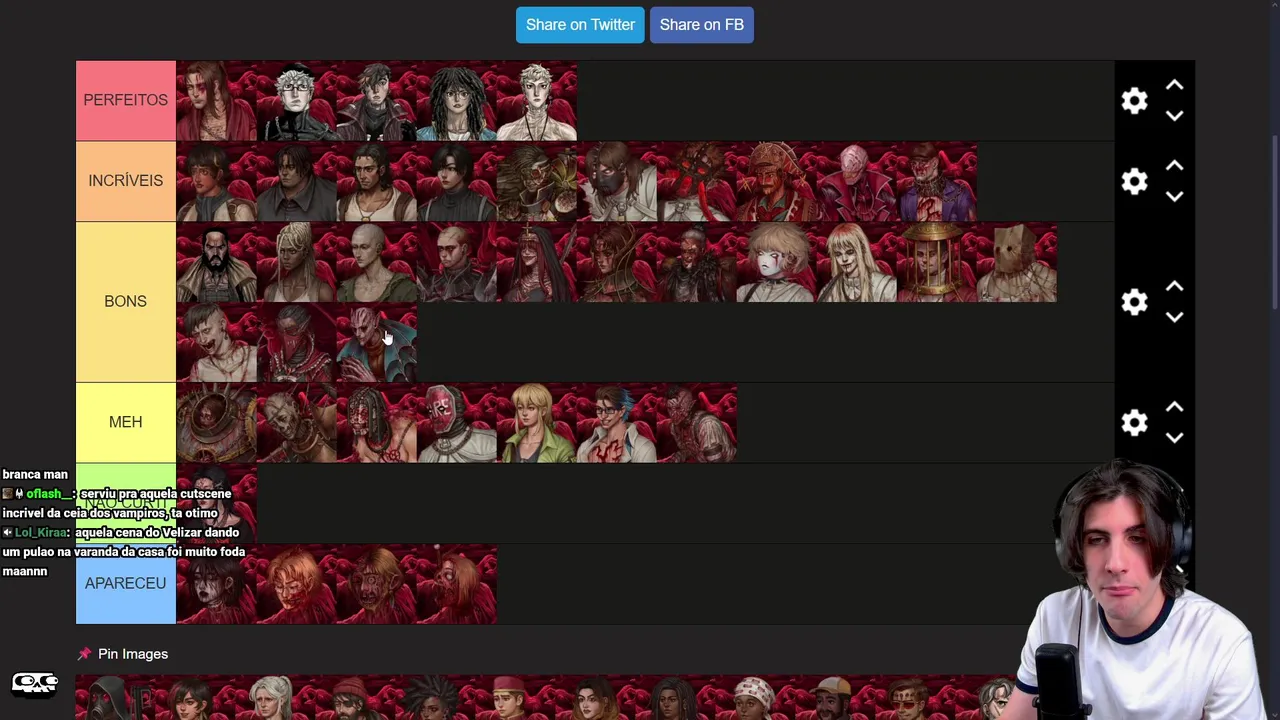Image resolution: width=1280 pixels, height=720 pixels.
Task: Open settings gear for MEH row
Action: (x=1134, y=423)
